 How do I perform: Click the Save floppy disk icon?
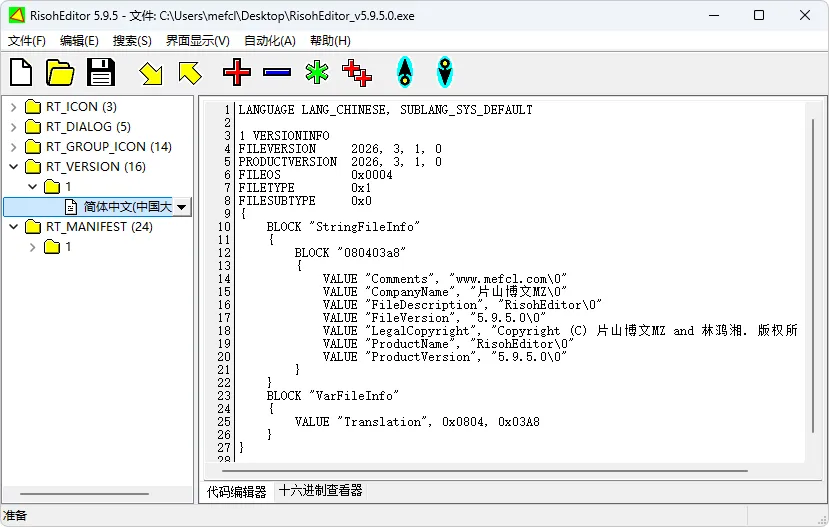click(100, 72)
